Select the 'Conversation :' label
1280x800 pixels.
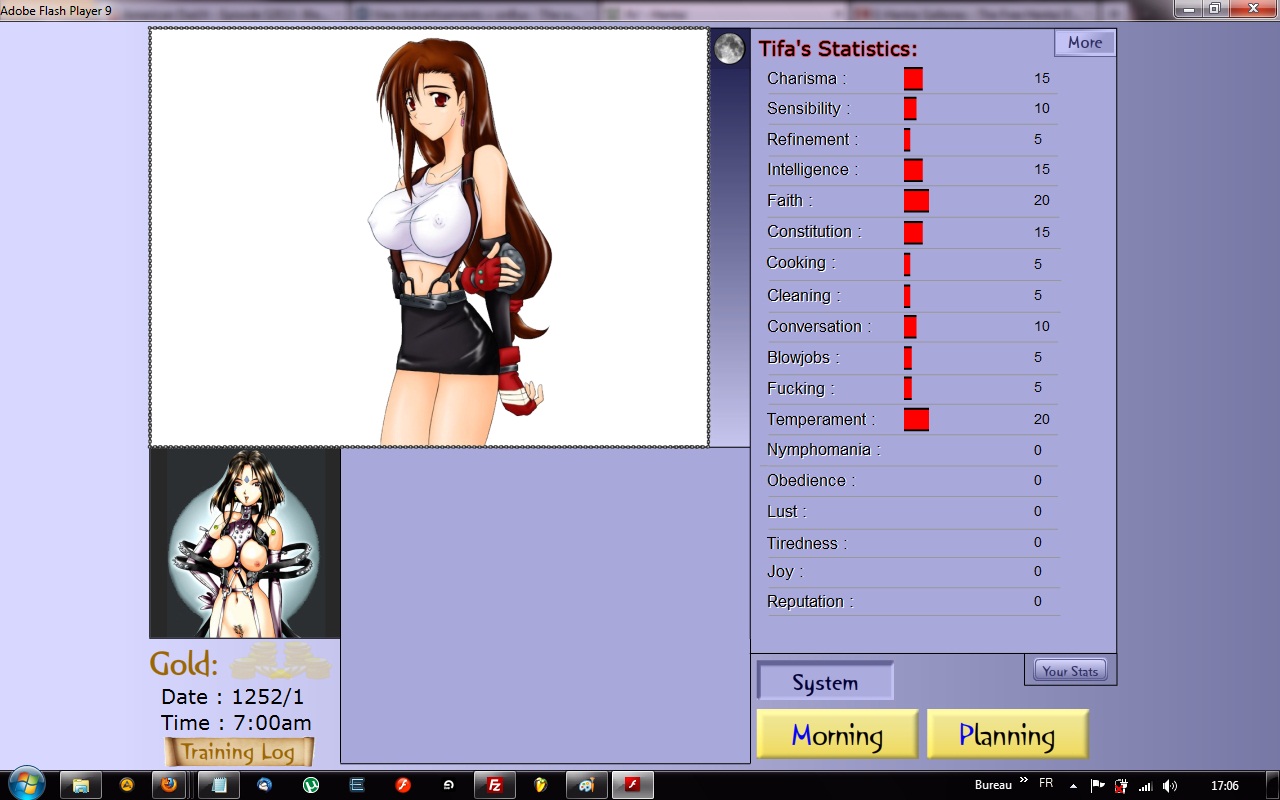[x=819, y=326]
